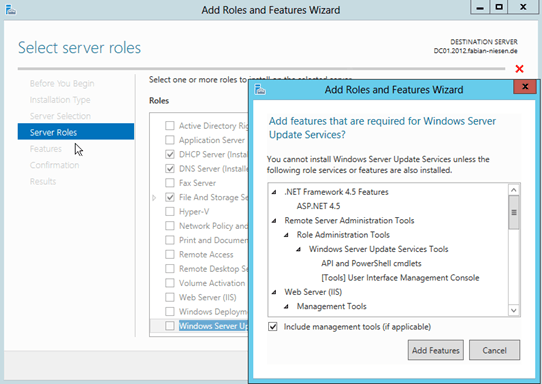Check the Application Server role checkbox

tap(170, 140)
